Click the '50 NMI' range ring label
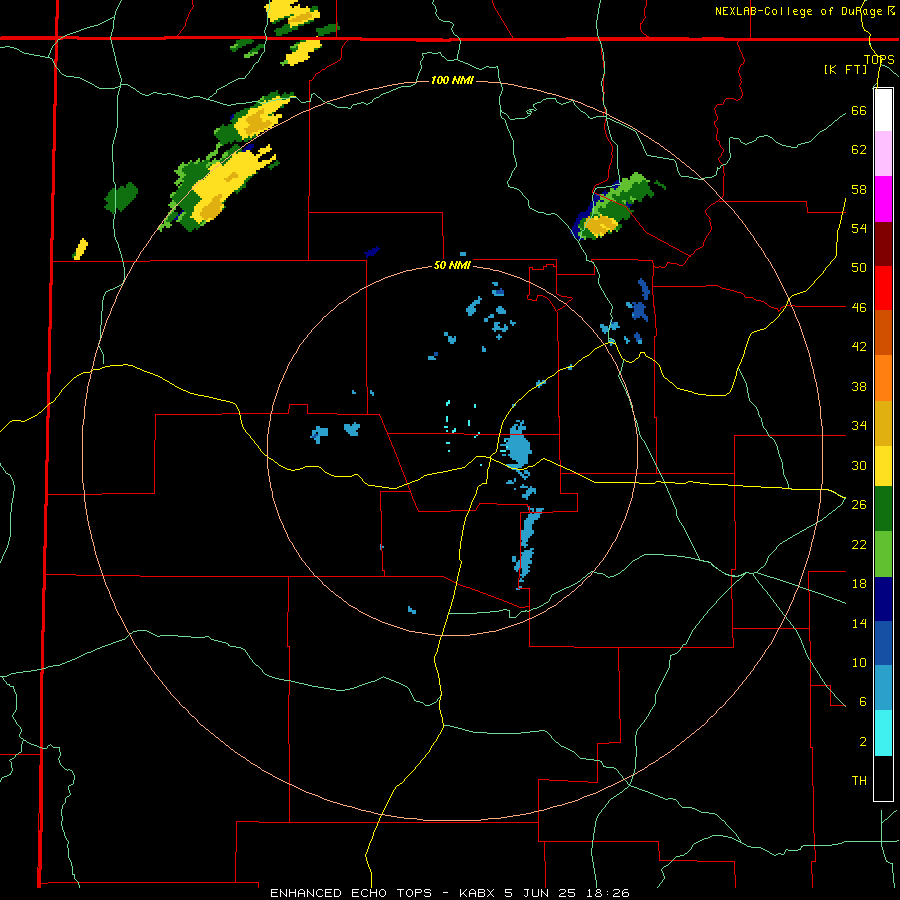 coord(452,265)
